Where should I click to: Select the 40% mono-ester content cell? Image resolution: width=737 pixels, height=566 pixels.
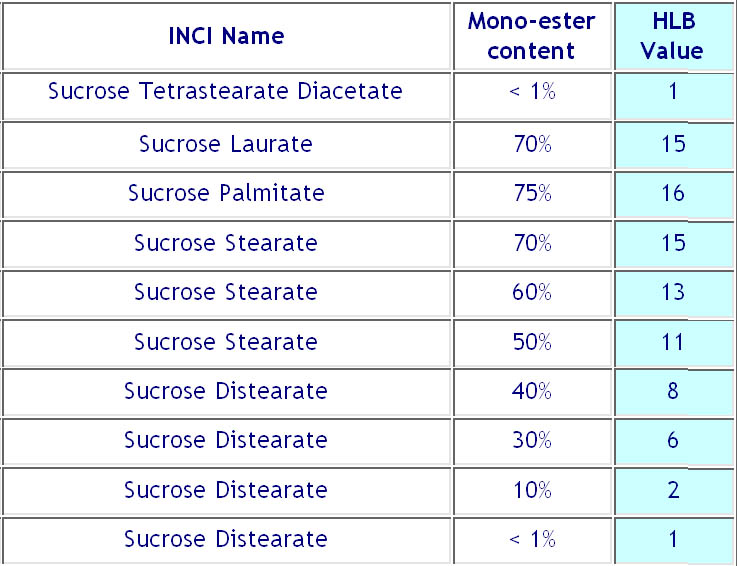coord(531,391)
